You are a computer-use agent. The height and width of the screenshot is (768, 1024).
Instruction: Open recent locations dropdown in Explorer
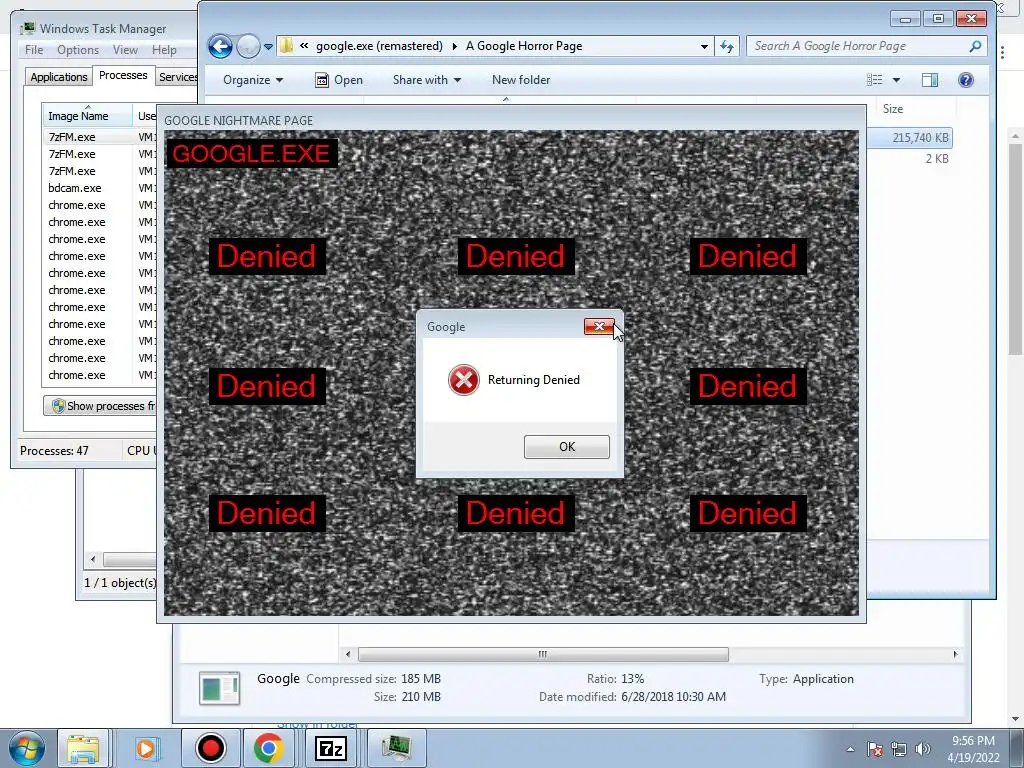(x=268, y=46)
